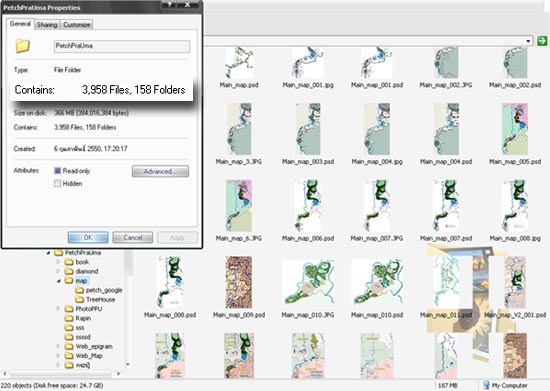
Task: Switch to the Sharing tab
Action: pyautogui.click(x=47, y=25)
